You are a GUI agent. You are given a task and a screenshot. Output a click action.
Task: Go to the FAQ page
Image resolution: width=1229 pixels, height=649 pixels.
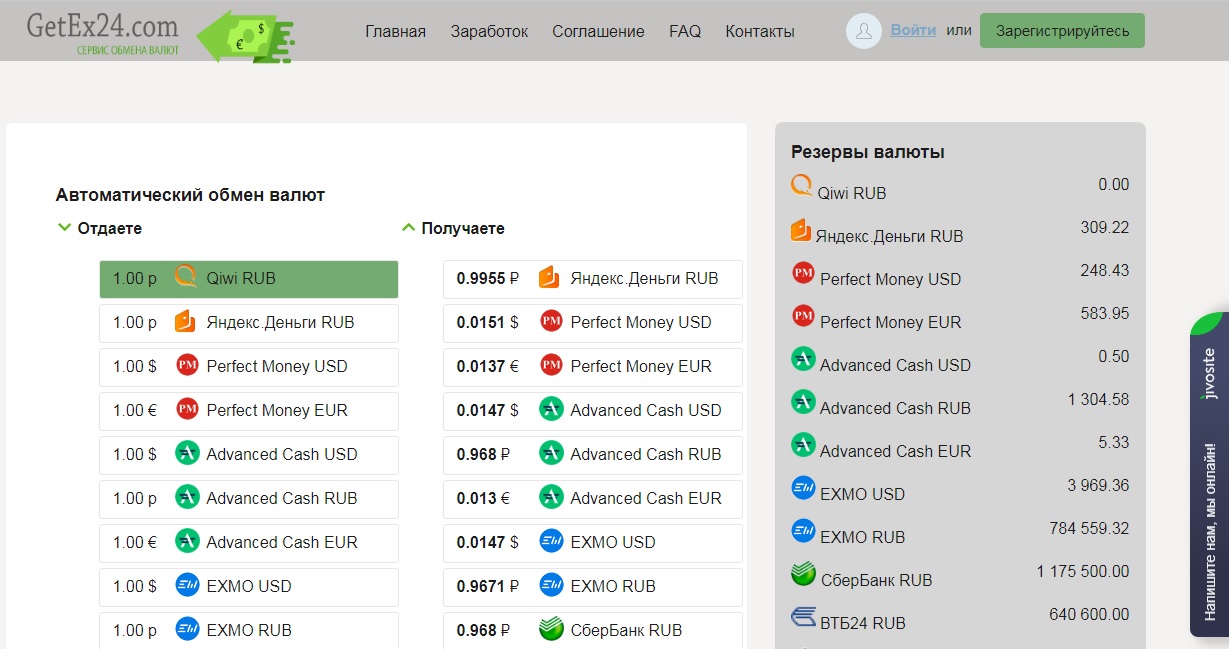[x=685, y=31]
